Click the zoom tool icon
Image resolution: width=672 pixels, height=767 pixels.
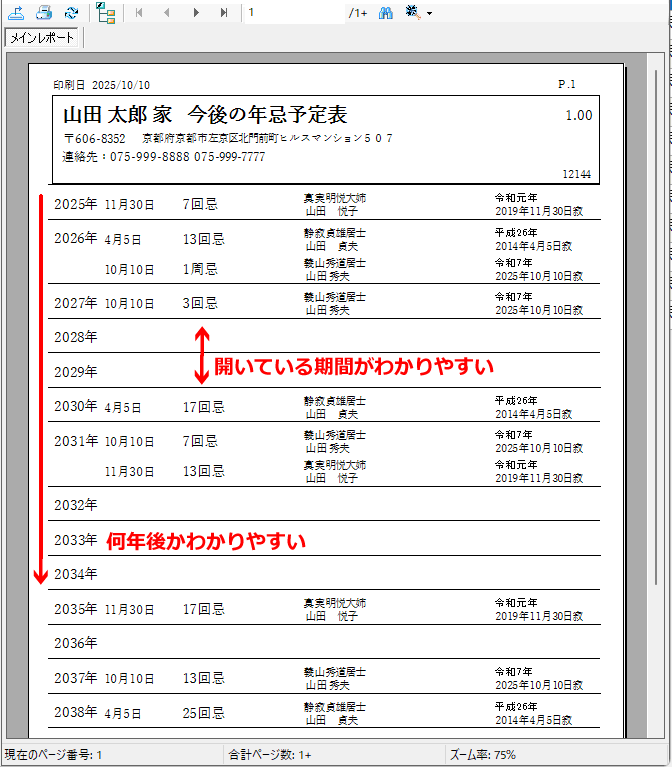coord(413,13)
